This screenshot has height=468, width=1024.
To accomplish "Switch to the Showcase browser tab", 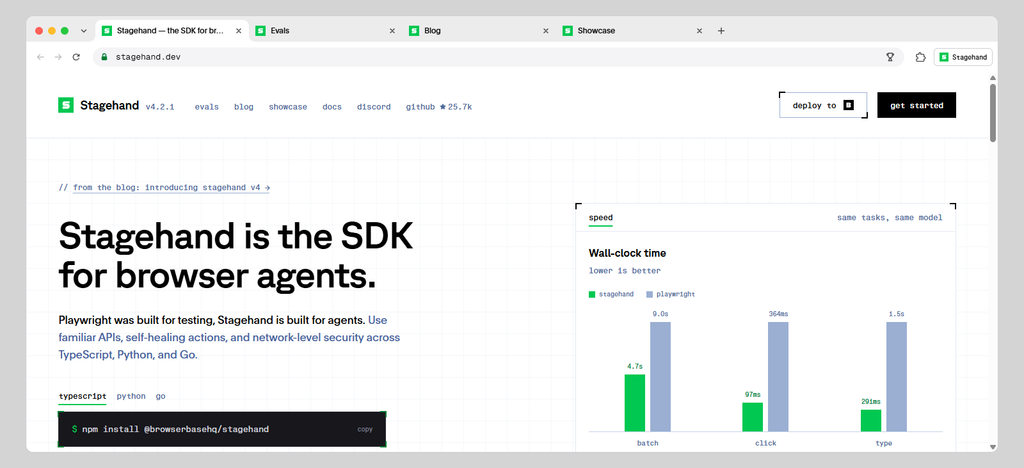I will [x=632, y=31].
